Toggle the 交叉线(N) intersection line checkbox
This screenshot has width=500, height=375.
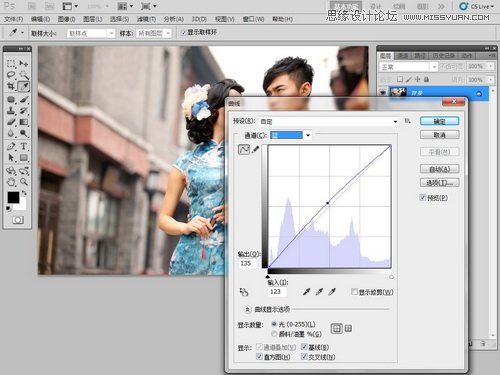coord(304,356)
